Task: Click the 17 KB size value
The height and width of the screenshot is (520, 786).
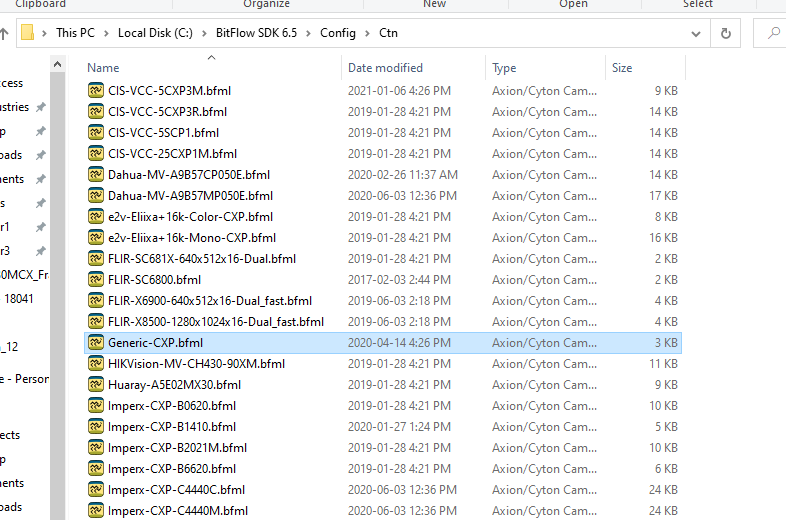Action: tap(664, 196)
